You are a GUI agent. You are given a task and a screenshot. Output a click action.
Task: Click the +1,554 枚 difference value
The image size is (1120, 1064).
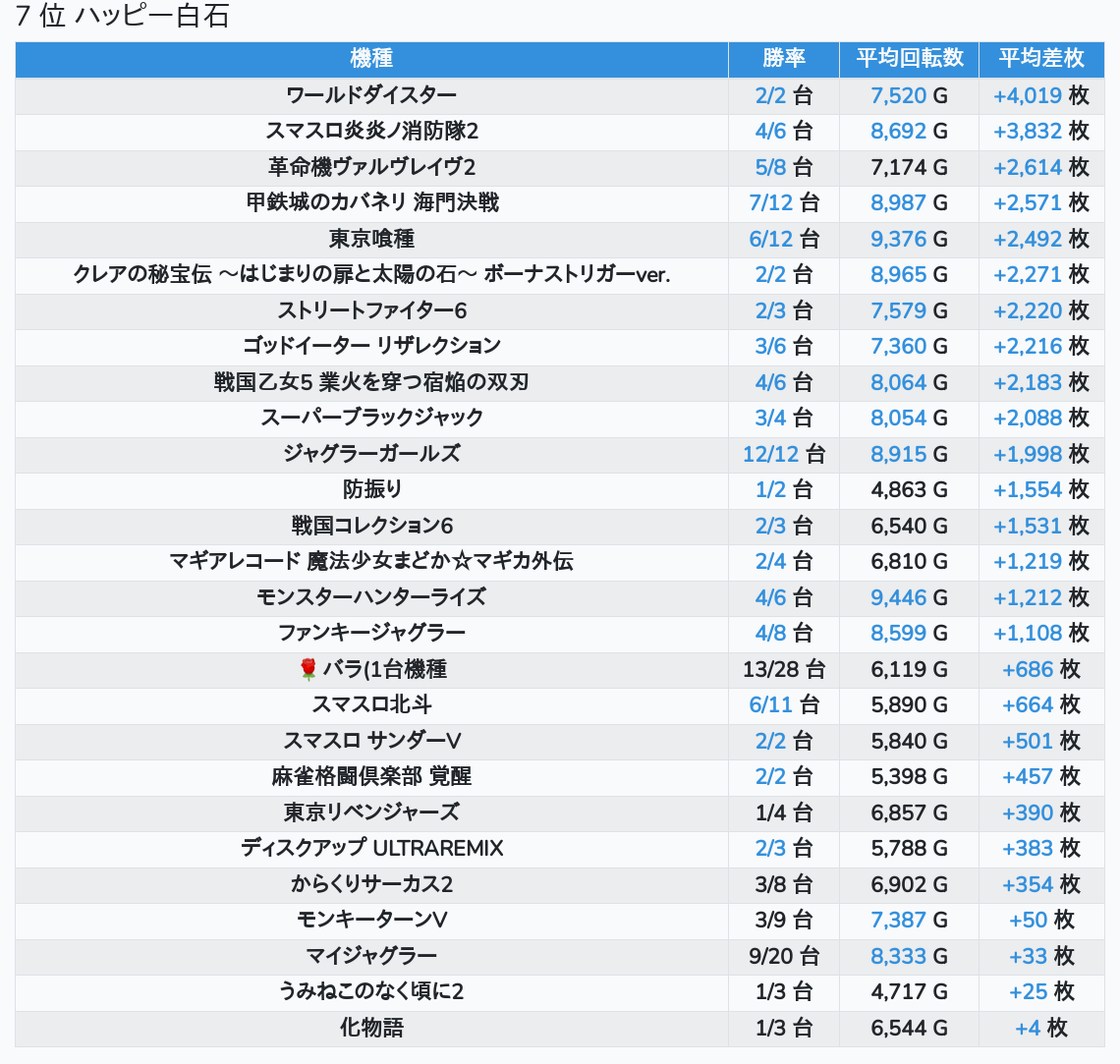coord(1041,490)
